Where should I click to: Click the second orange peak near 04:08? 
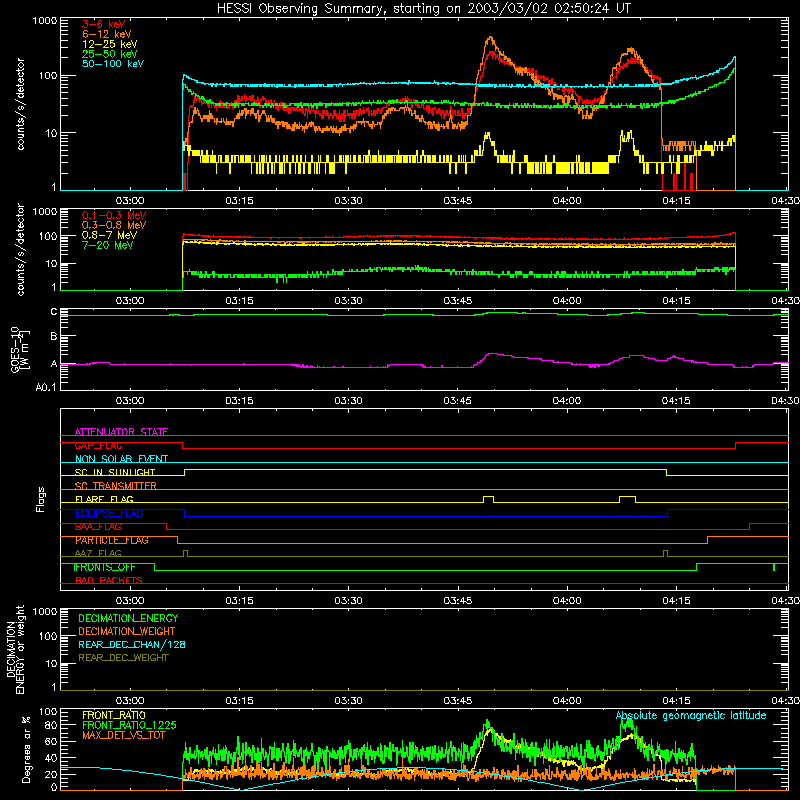631,49
